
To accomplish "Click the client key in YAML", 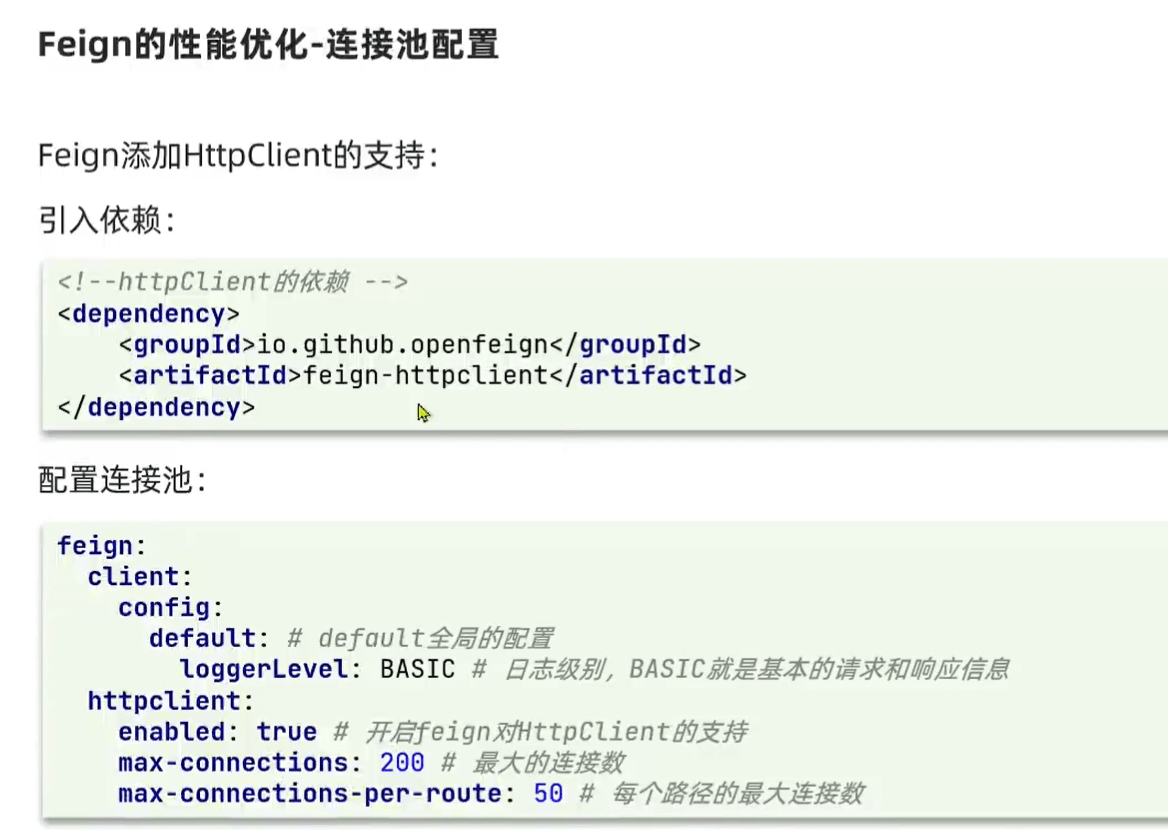I will click(x=133, y=577).
